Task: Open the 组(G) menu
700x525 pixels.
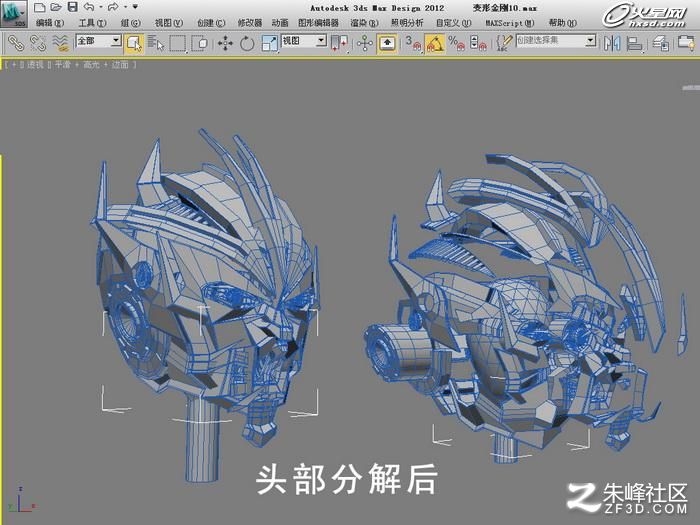Action: click(131, 23)
